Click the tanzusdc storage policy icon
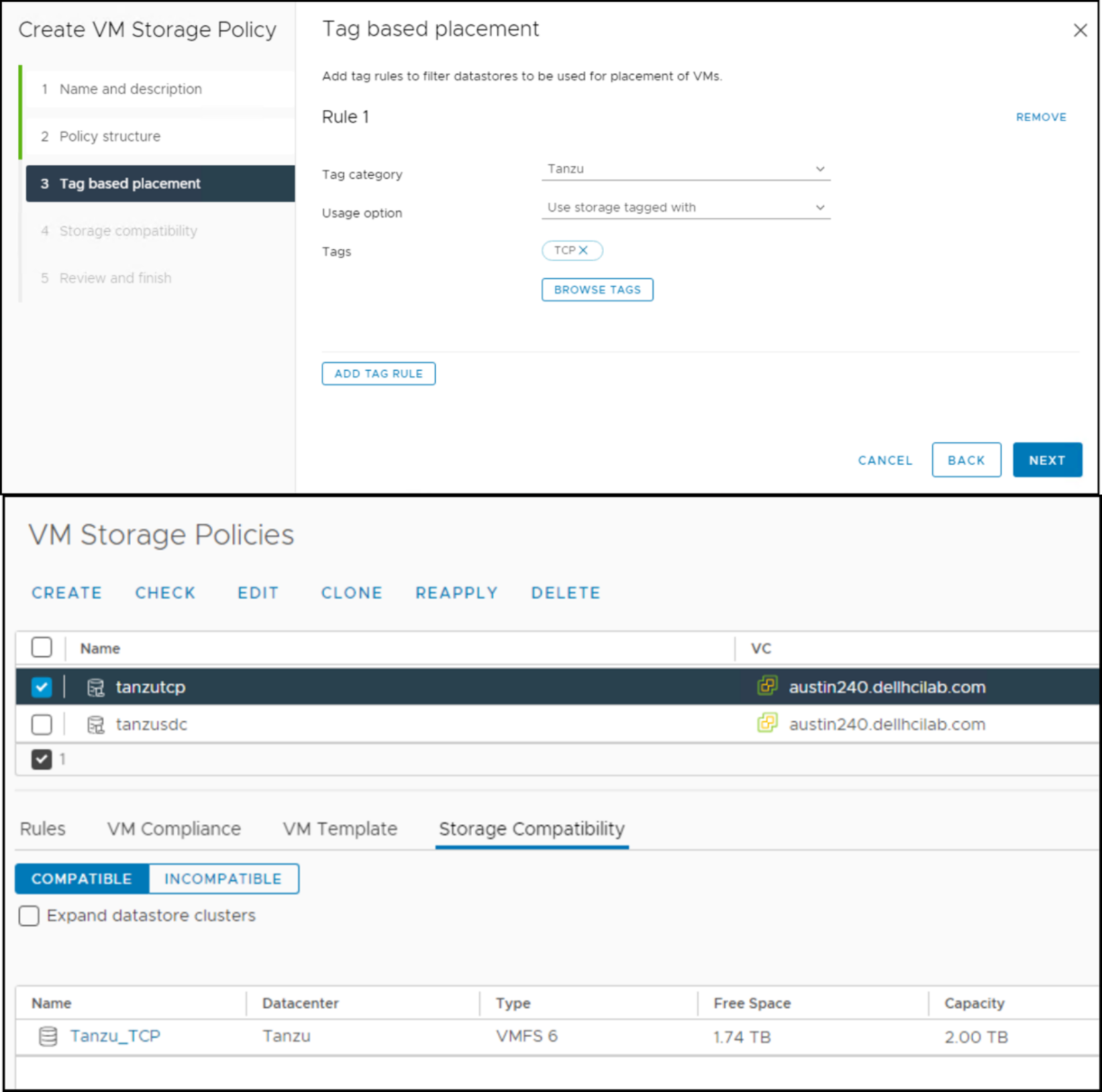The image size is (1102, 1092). click(96, 724)
